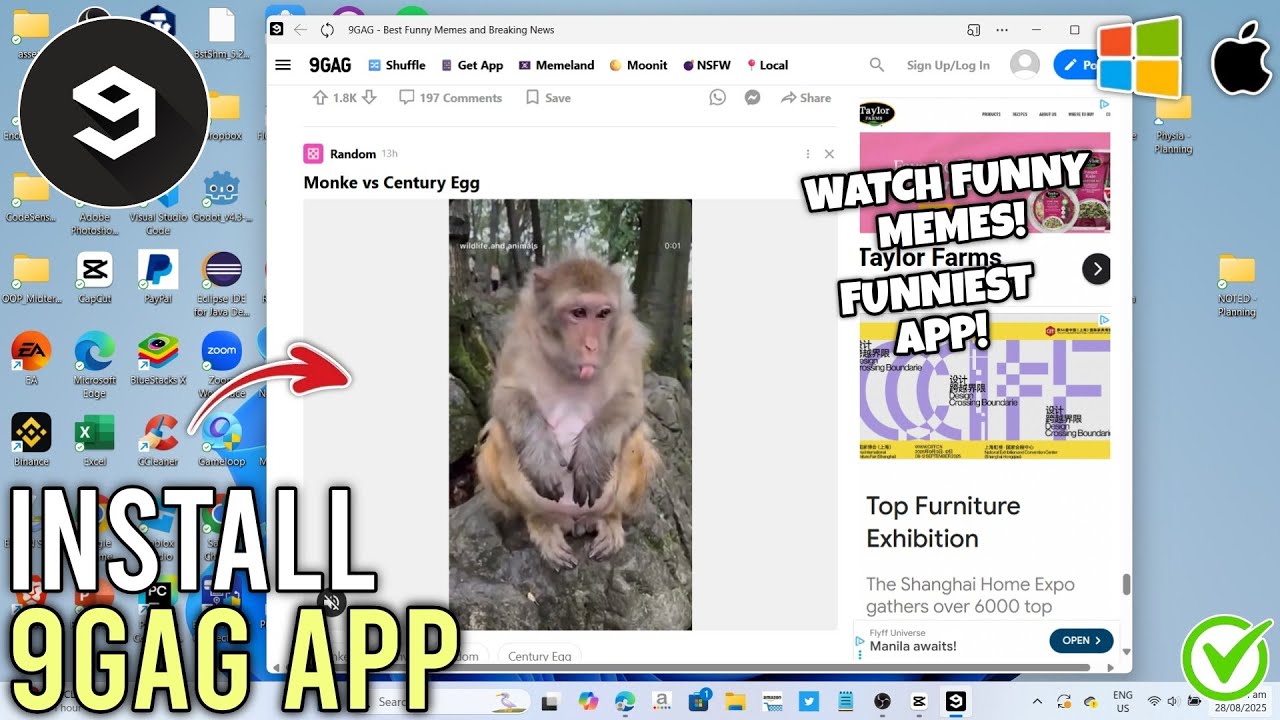Select Microsoft Edge desktop shortcut
Viewport: 1280px width, 720px height.
pos(95,365)
